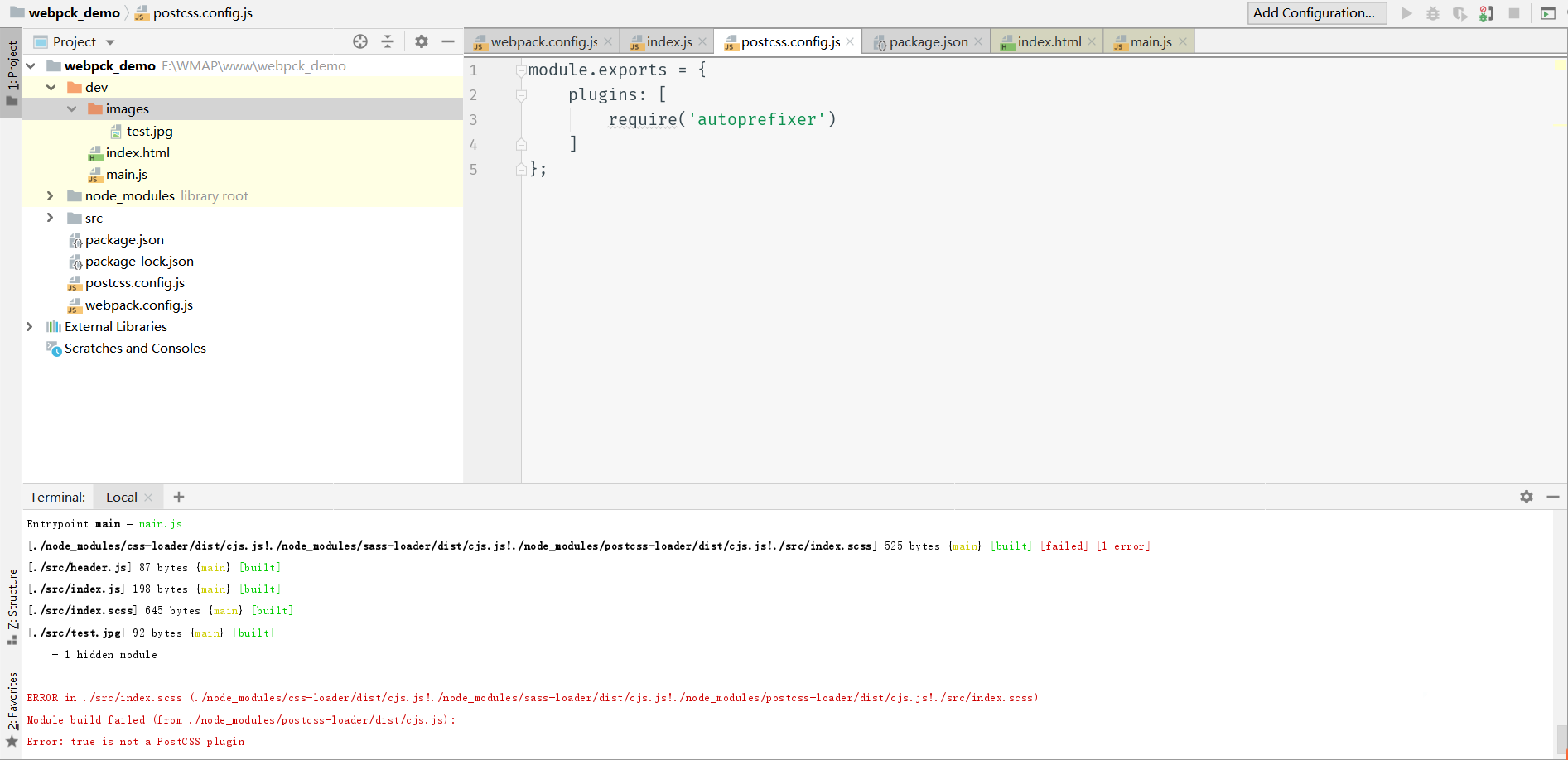Click the Run with Coverage shield icon

1460,13
